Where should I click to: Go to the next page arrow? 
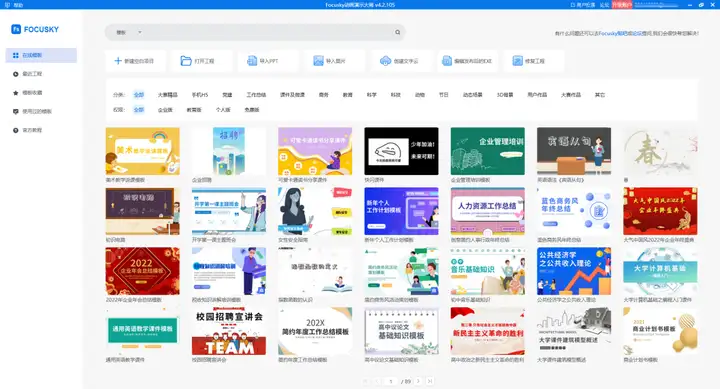tap(418, 381)
